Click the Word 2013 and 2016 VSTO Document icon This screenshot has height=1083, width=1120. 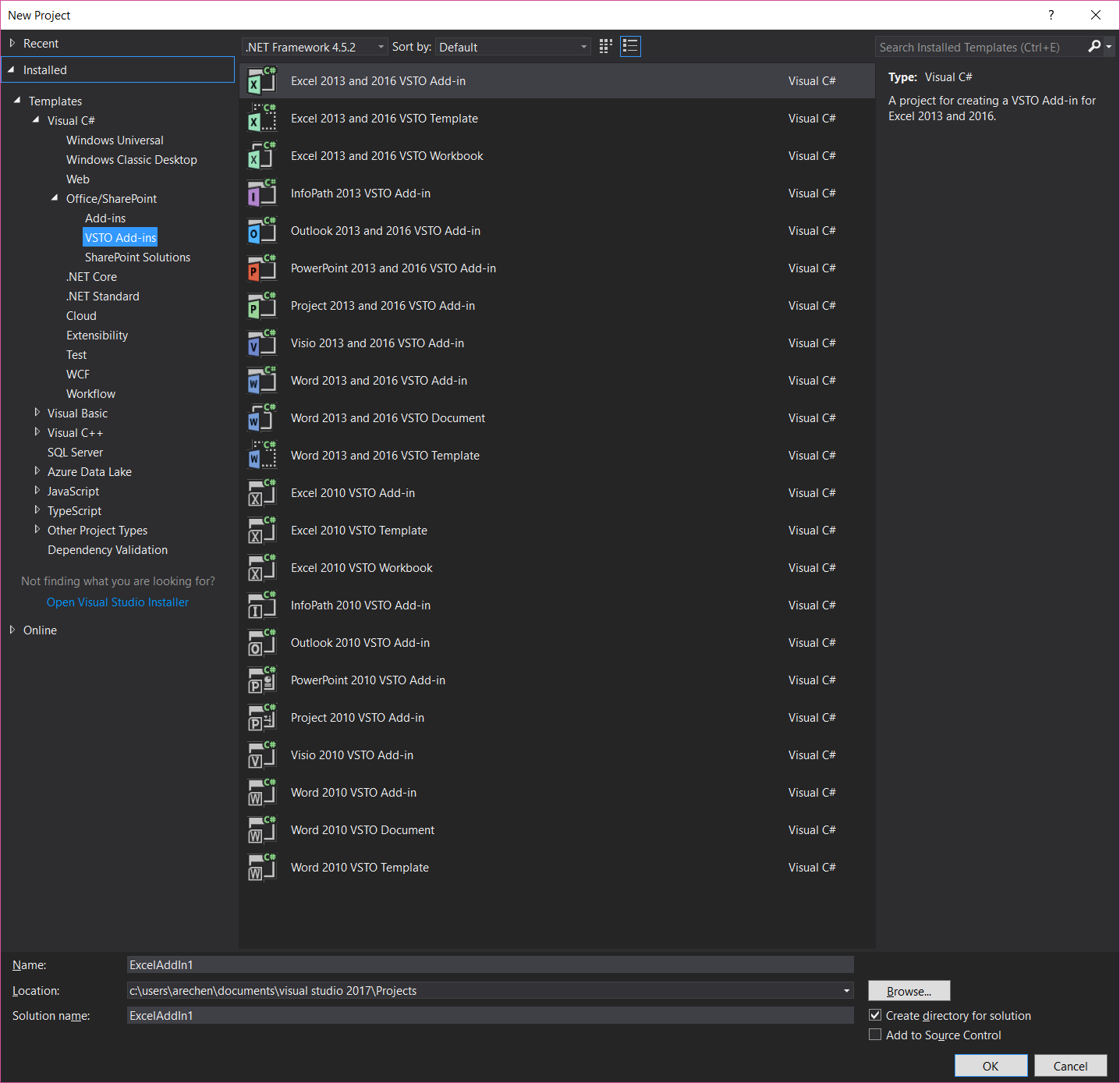tap(261, 418)
